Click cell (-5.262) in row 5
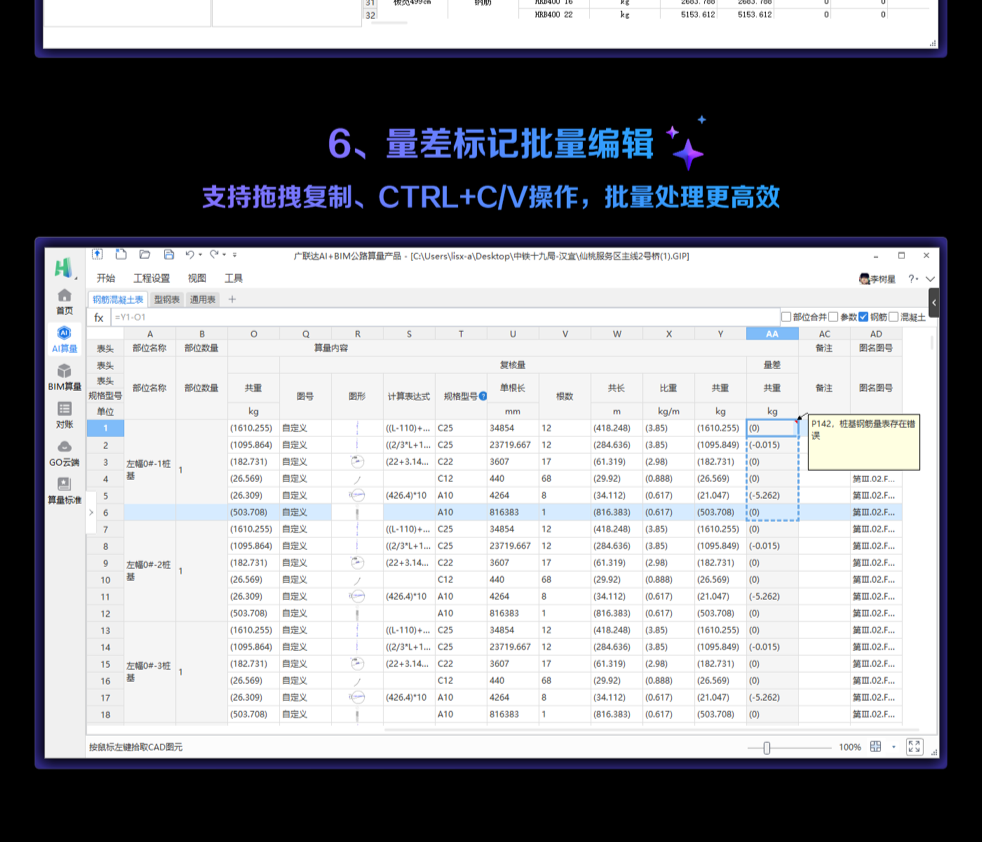 click(x=772, y=496)
